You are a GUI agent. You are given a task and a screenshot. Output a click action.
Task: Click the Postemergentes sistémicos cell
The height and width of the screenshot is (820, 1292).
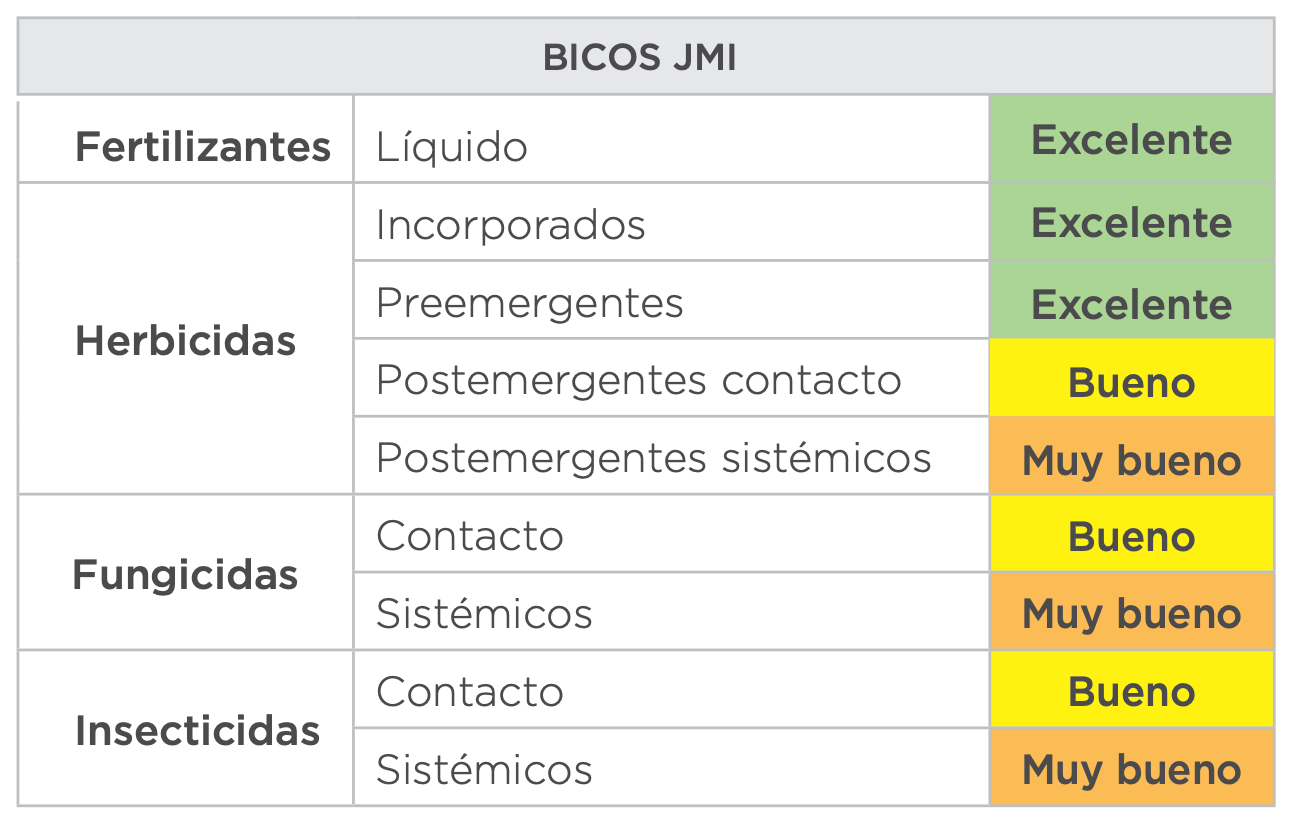click(x=653, y=458)
